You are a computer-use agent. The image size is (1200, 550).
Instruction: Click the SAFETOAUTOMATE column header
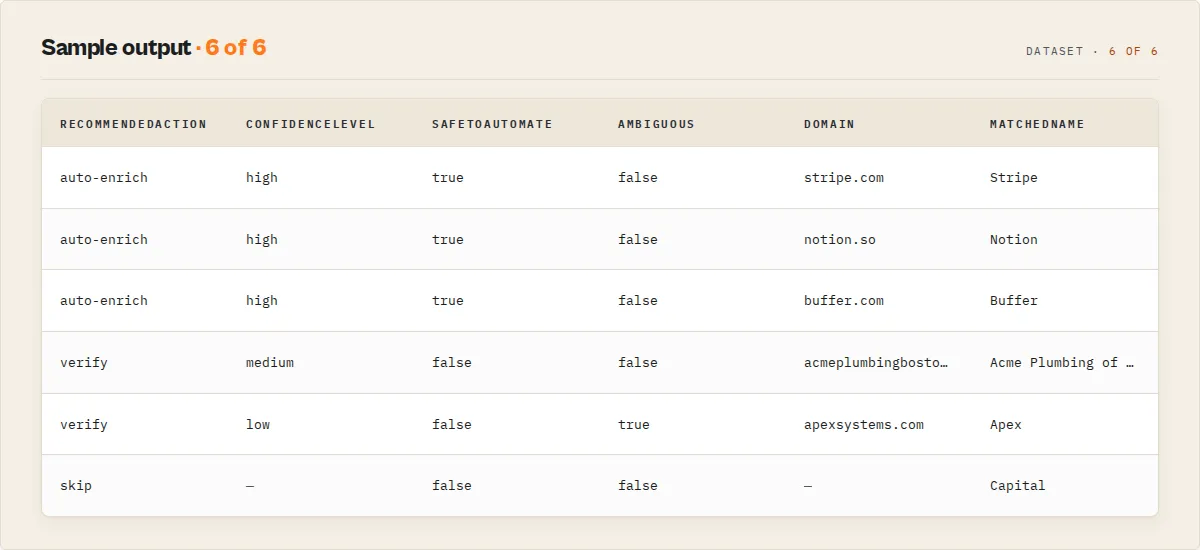[492, 124]
